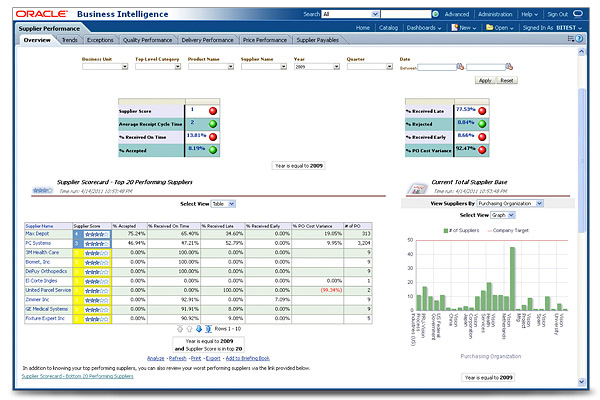Click Add to Briefing Book link
Image resolution: width=600 pixels, height=400 pixels.
click(248, 358)
